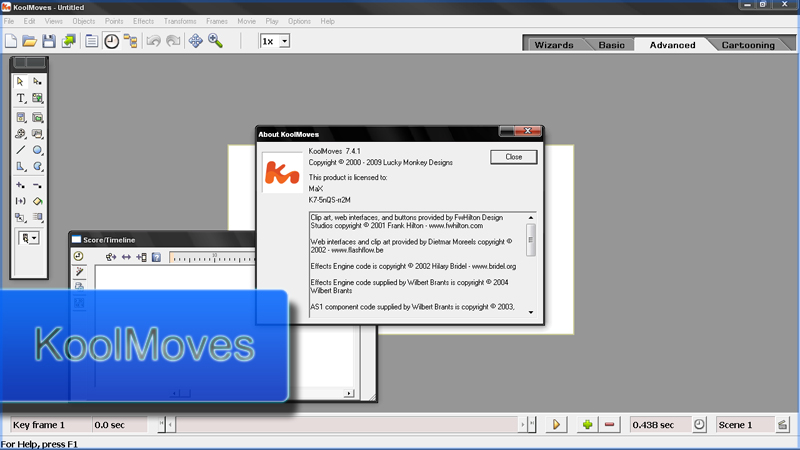Switch to the Basic tab
This screenshot has width=800, height=450.
(611, 45)
